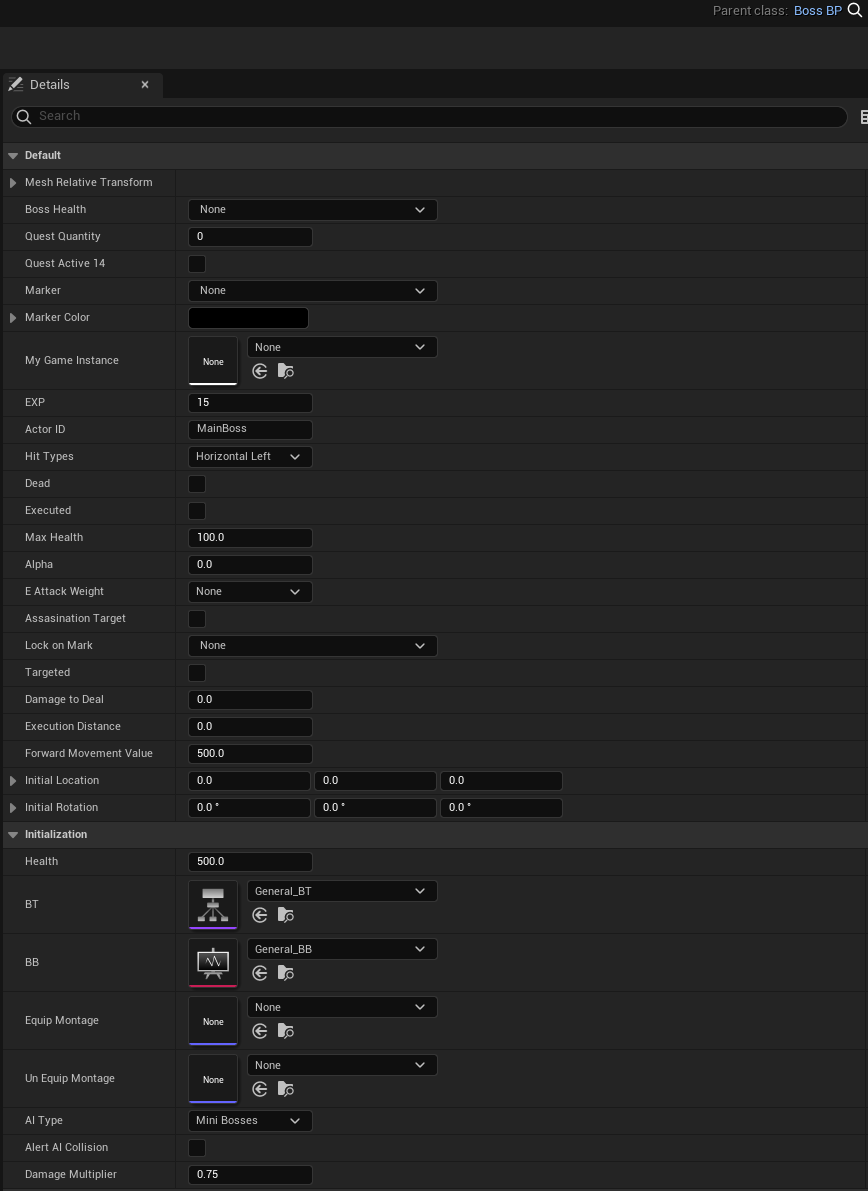This screenshot has width=868, height=1191.
Task: Click the Behavior Tree thumbnail for BT
Action: click(213, 905)
